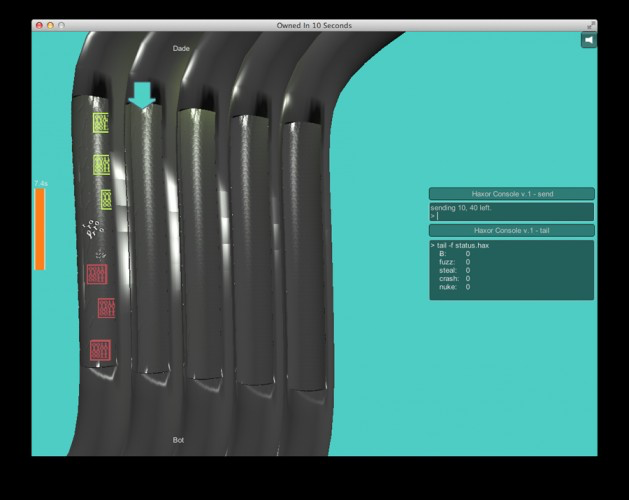Click the Haxor Console v.1 - tail header
This screenshot has width=629, height=500.
(x=512, y=230)
